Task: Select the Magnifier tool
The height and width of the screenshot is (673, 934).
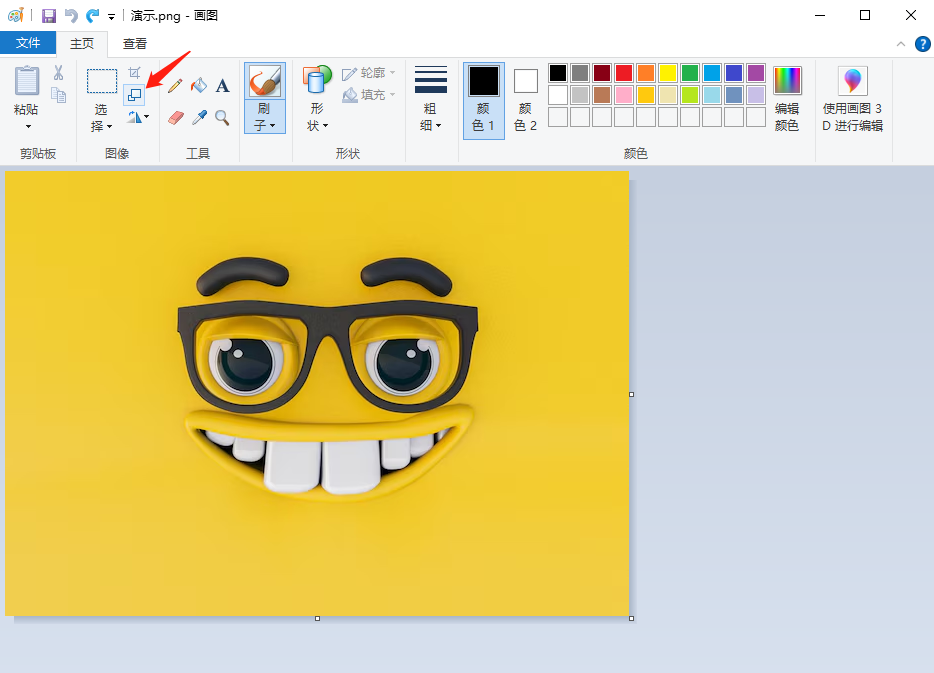Action: tap(222, 118)
